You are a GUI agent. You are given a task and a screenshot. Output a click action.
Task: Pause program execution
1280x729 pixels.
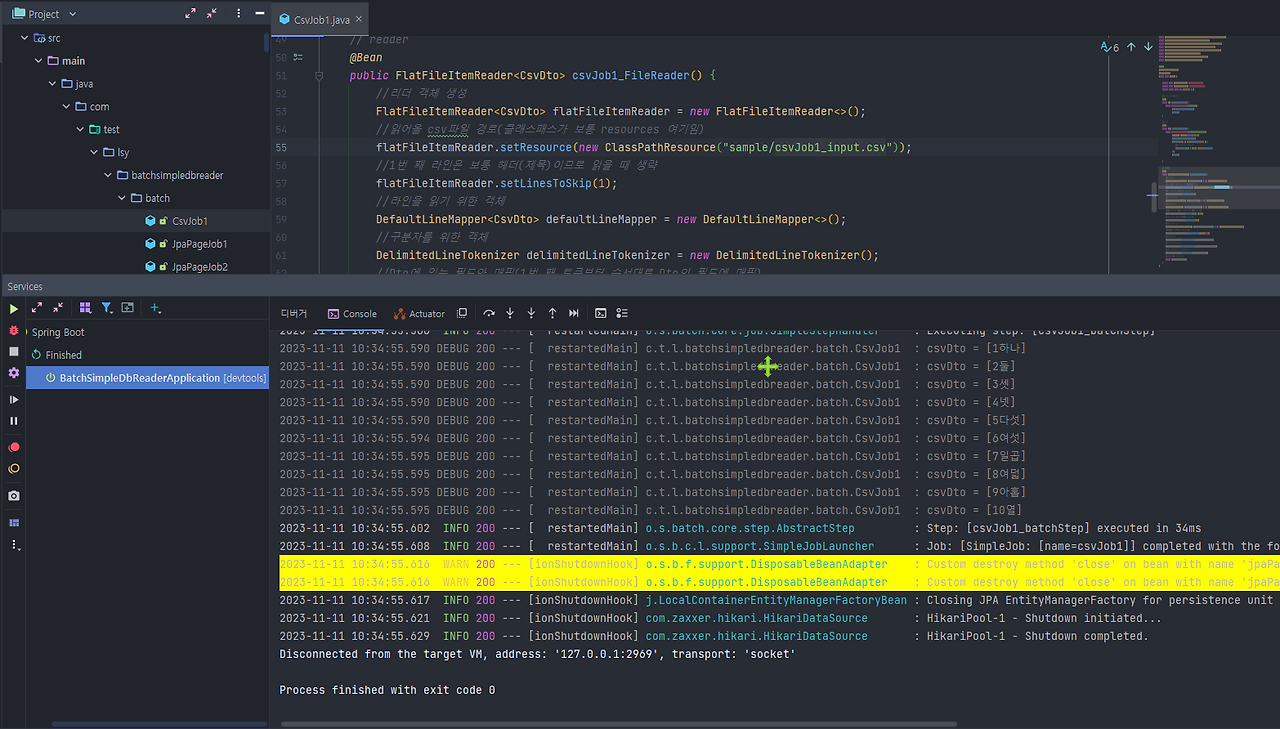pyautogui.click(x=13, y=421)
